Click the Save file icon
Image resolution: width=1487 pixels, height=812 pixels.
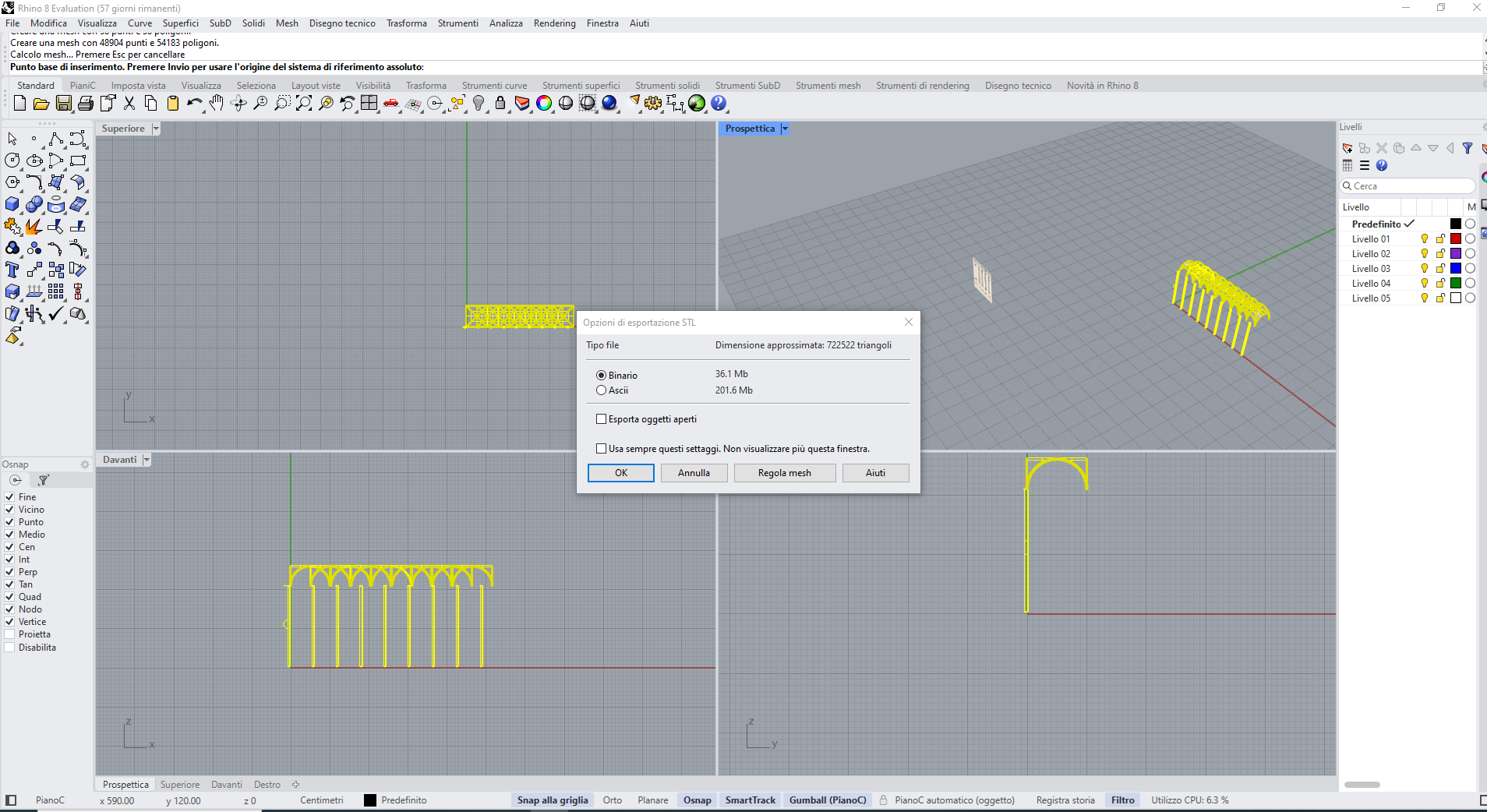[64, 104]
